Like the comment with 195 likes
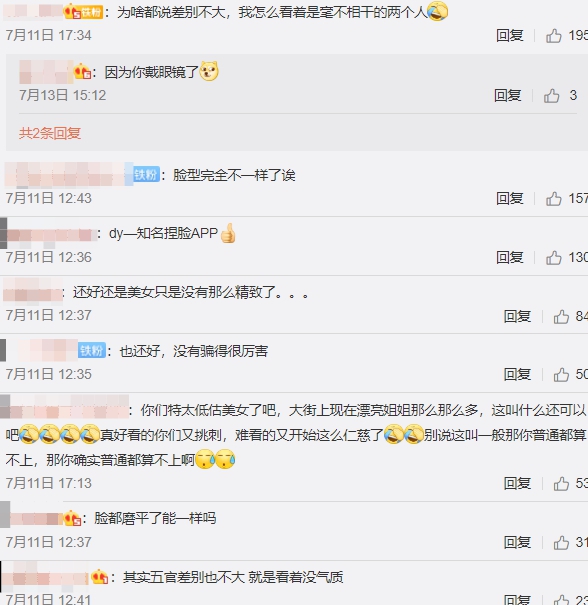Viewport: 588px width, 605px height. (x=554, y=36)
